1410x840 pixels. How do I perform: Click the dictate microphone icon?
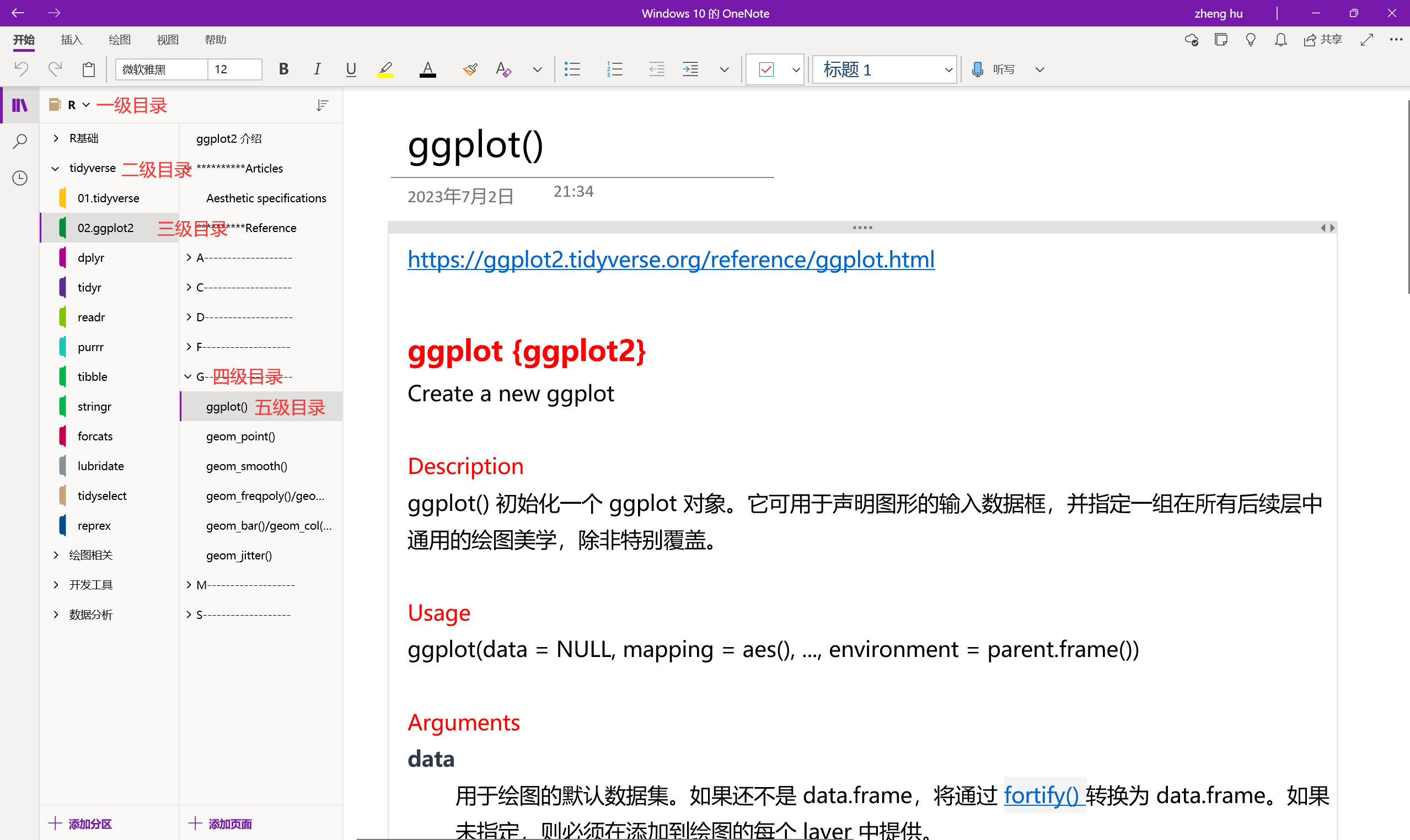point(977,69)
